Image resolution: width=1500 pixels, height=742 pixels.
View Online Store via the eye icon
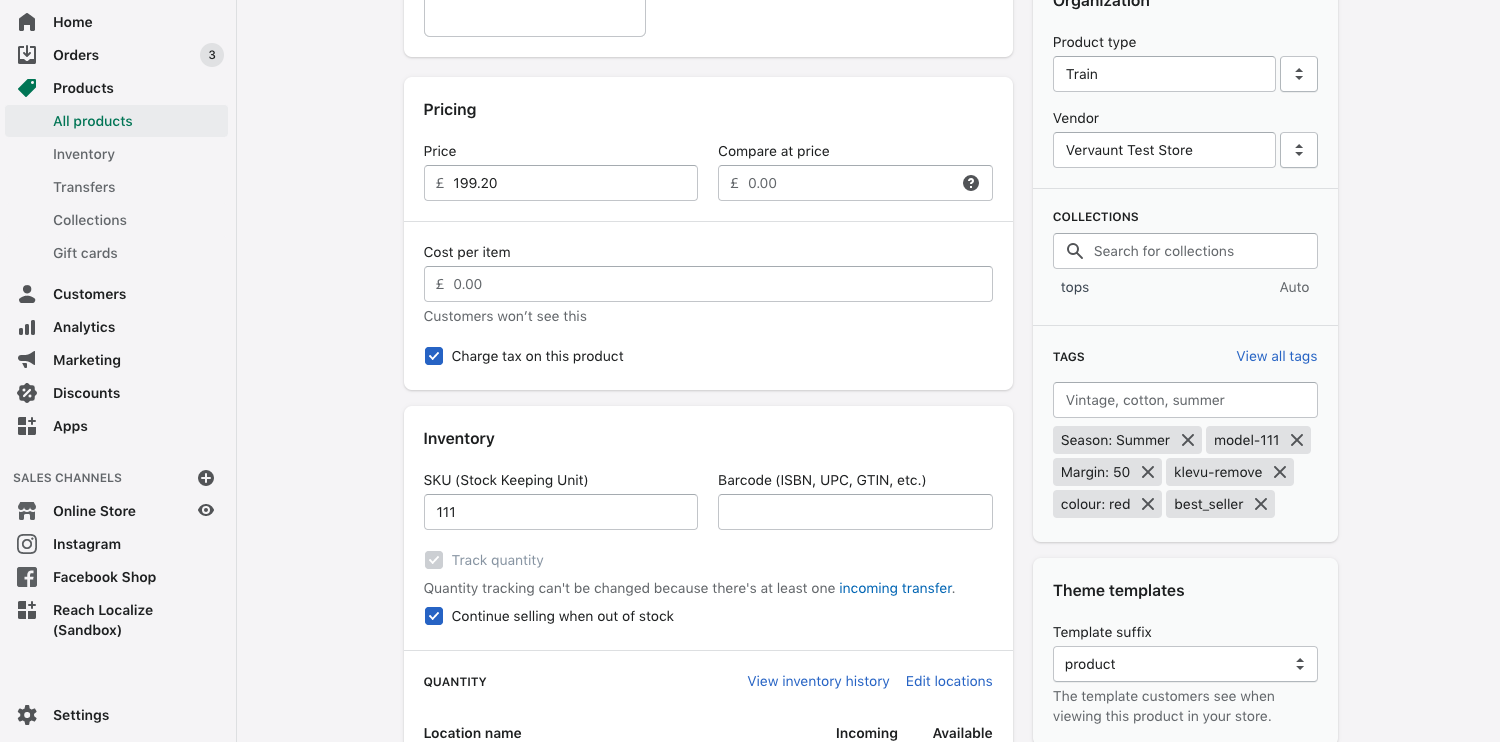(206, 511)
